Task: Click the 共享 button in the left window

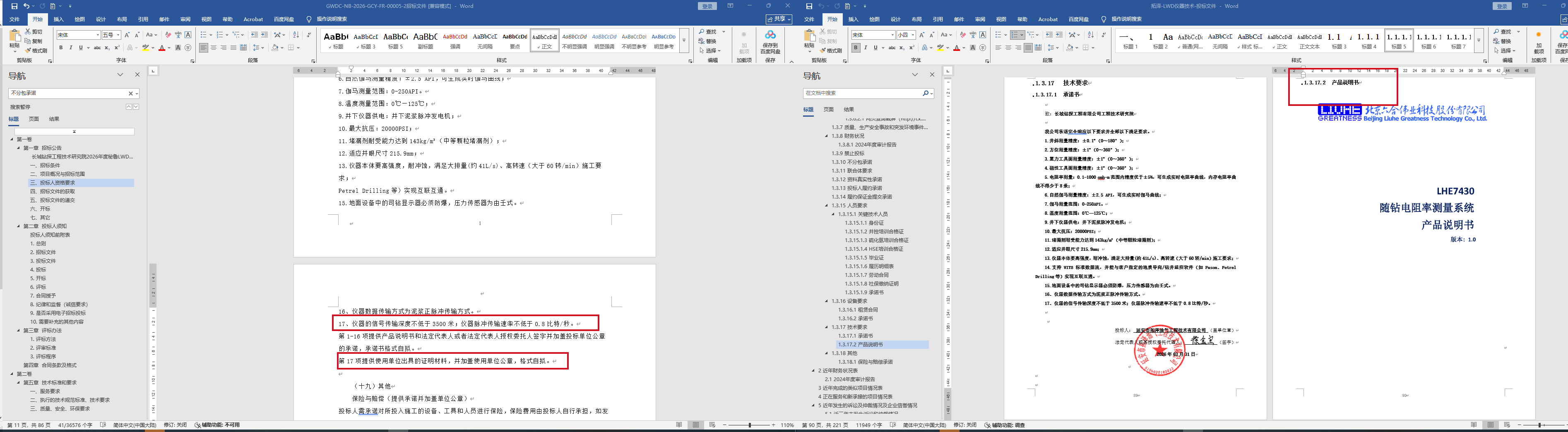Action: [x=779, y=19]
